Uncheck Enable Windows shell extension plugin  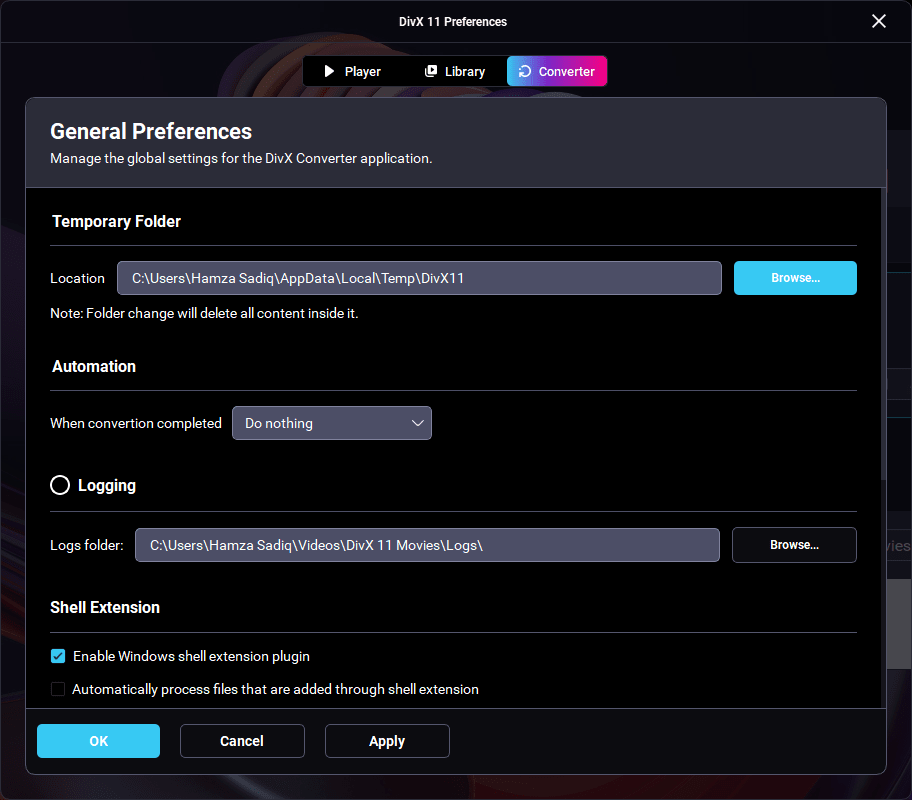(x=58, y=656)
